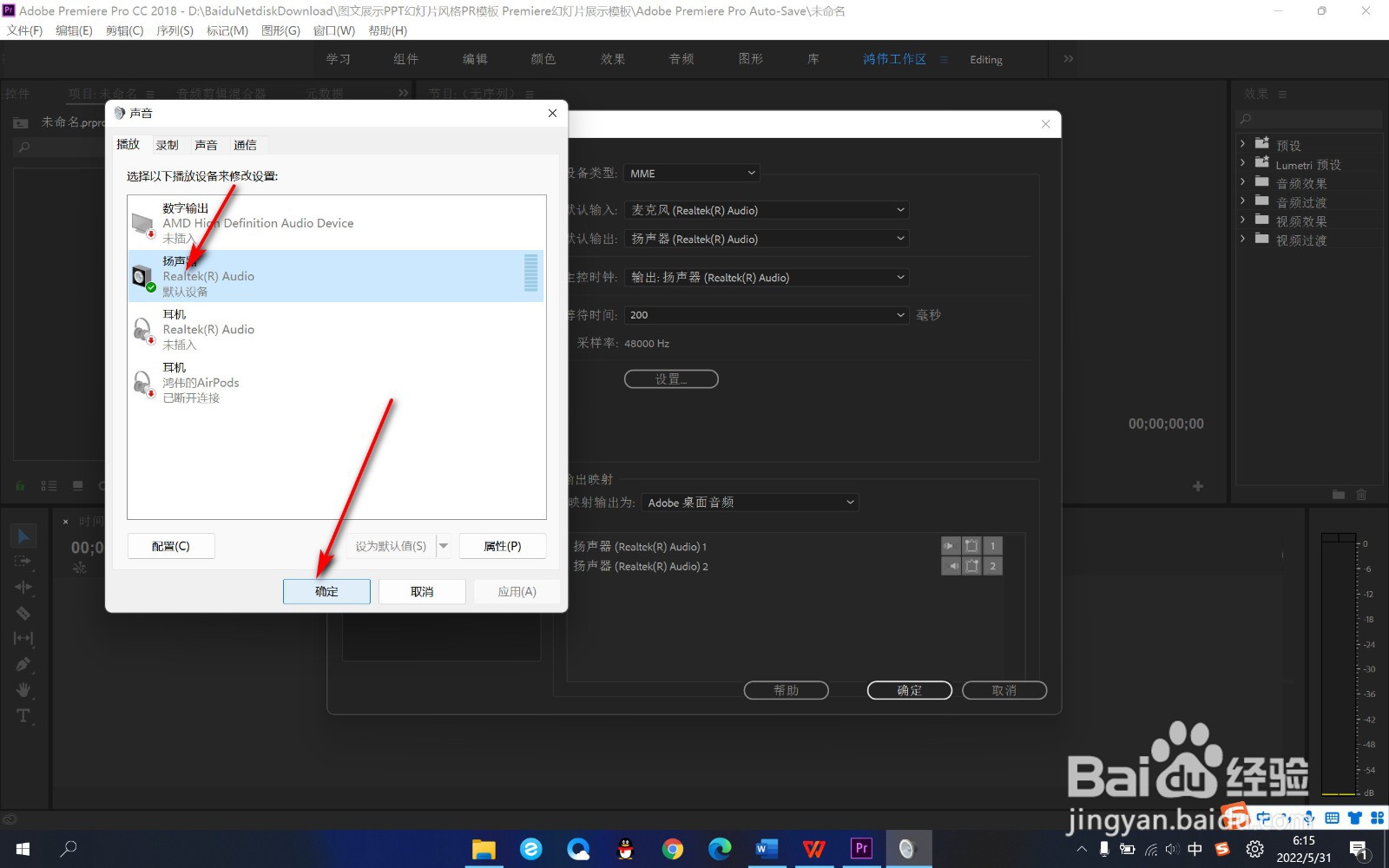Select 数字输出 AMD High Definition device
This screenshot has height=868, width=1389.
336,223
